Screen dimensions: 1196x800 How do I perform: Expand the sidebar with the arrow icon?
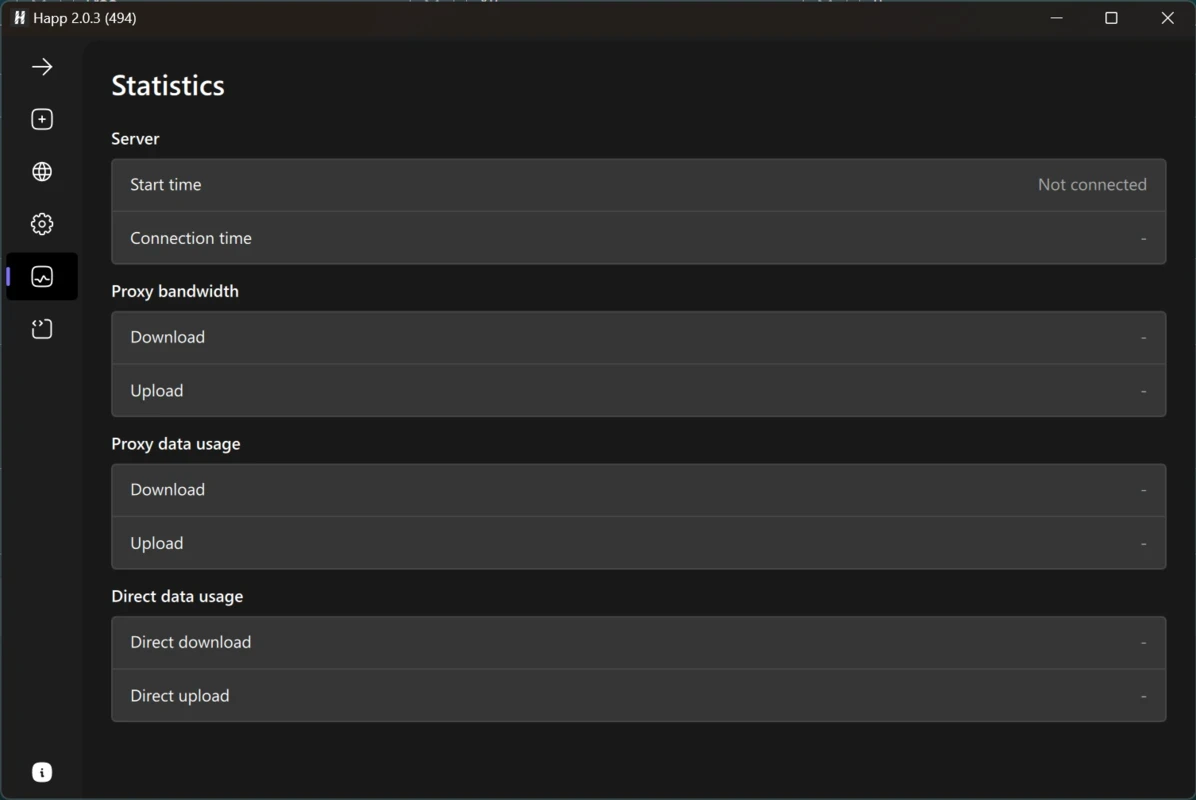click(42, 67)
